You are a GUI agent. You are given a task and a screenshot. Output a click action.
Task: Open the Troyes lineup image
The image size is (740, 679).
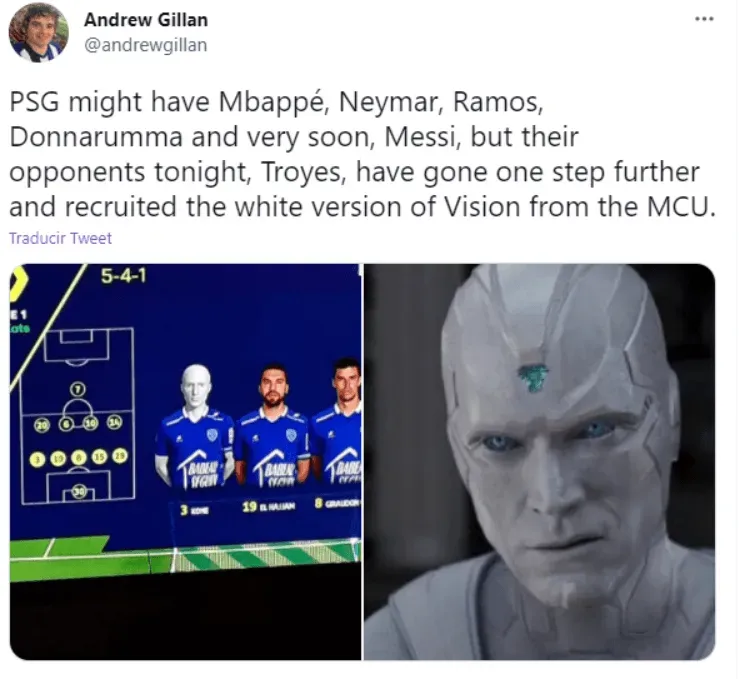(185, 462)
